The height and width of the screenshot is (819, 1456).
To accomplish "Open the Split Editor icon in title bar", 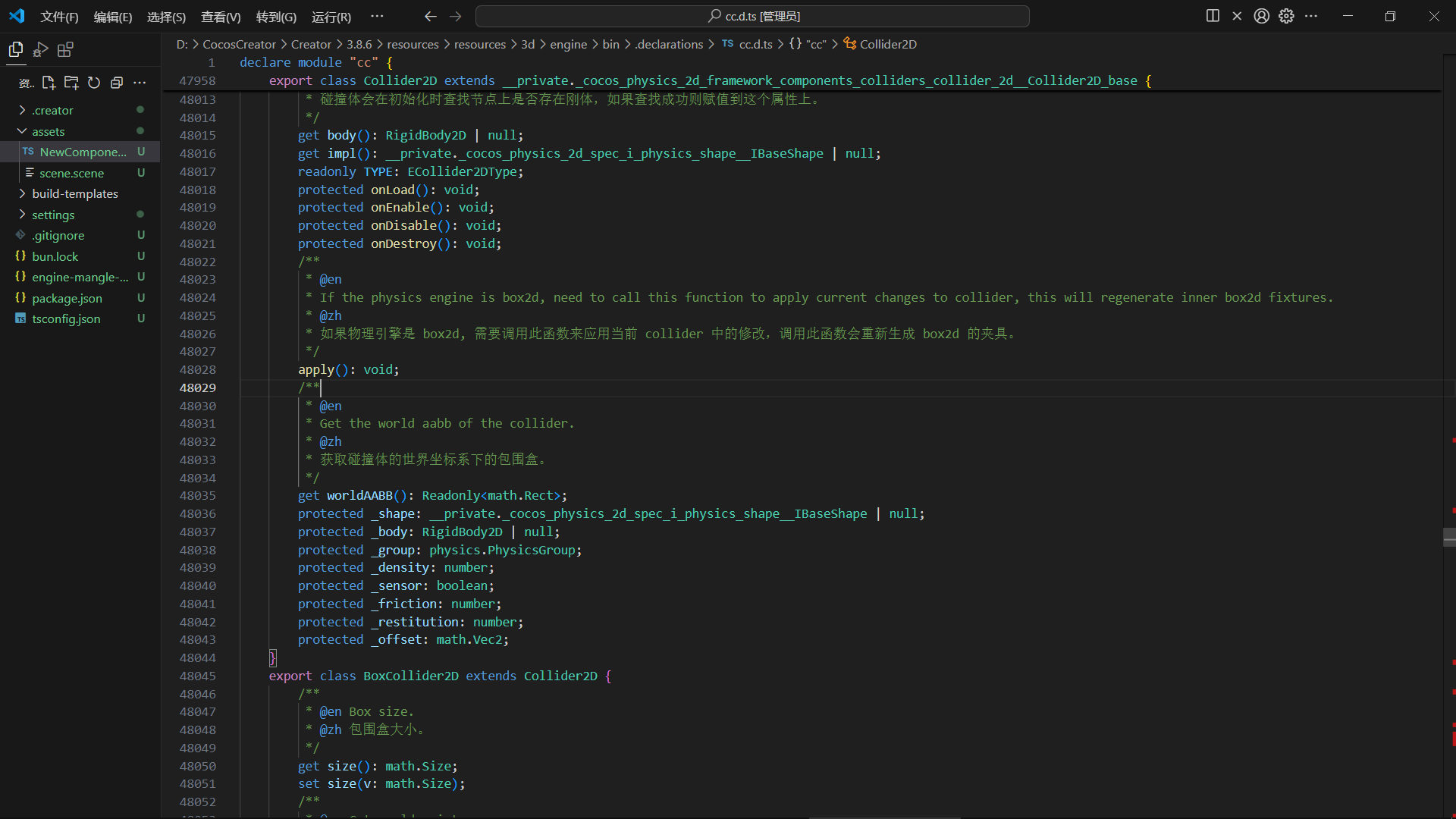I will 1212,15.
